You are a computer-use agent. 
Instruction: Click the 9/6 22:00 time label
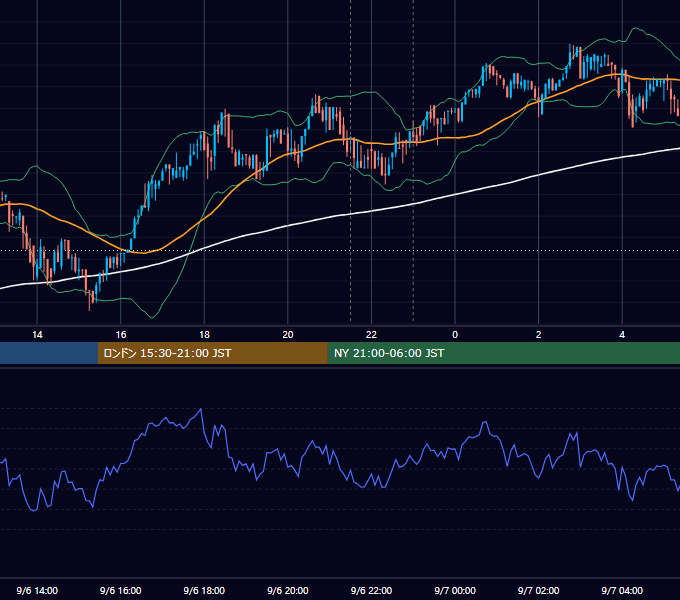[x=371, y=590]
